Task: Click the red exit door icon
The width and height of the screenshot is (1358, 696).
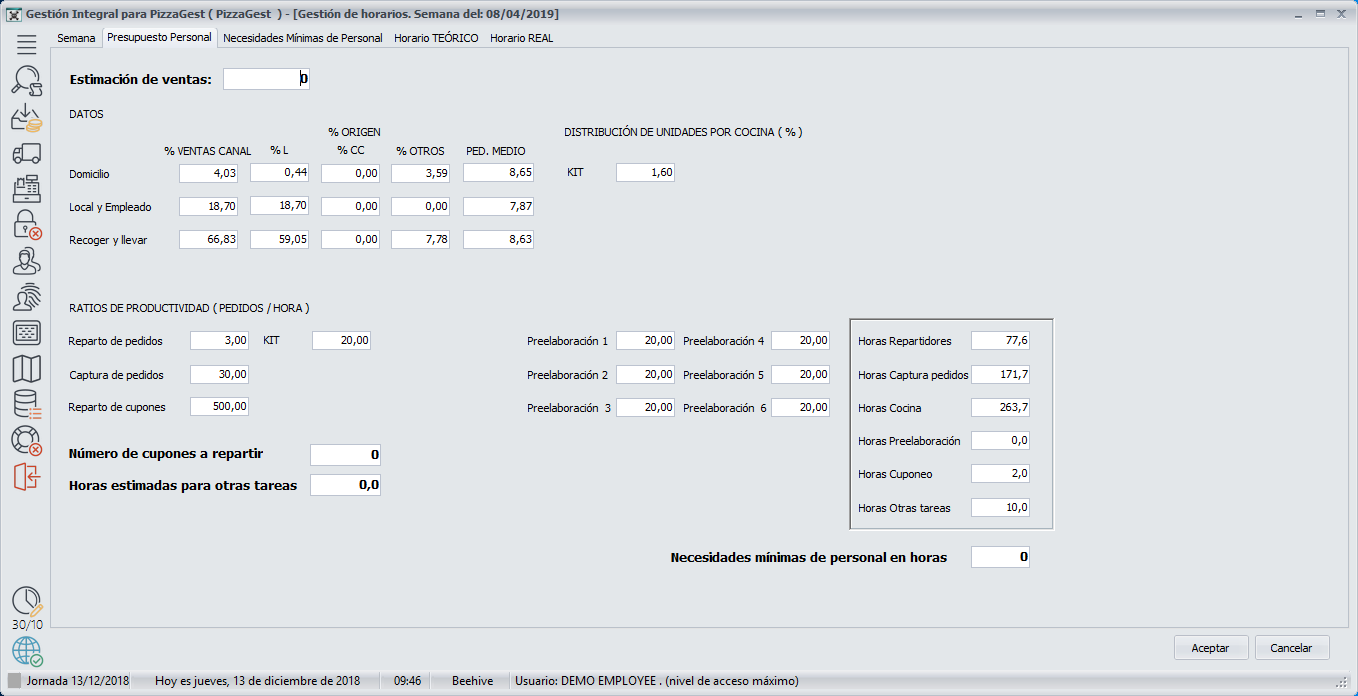Action: (x=27, y=477)
